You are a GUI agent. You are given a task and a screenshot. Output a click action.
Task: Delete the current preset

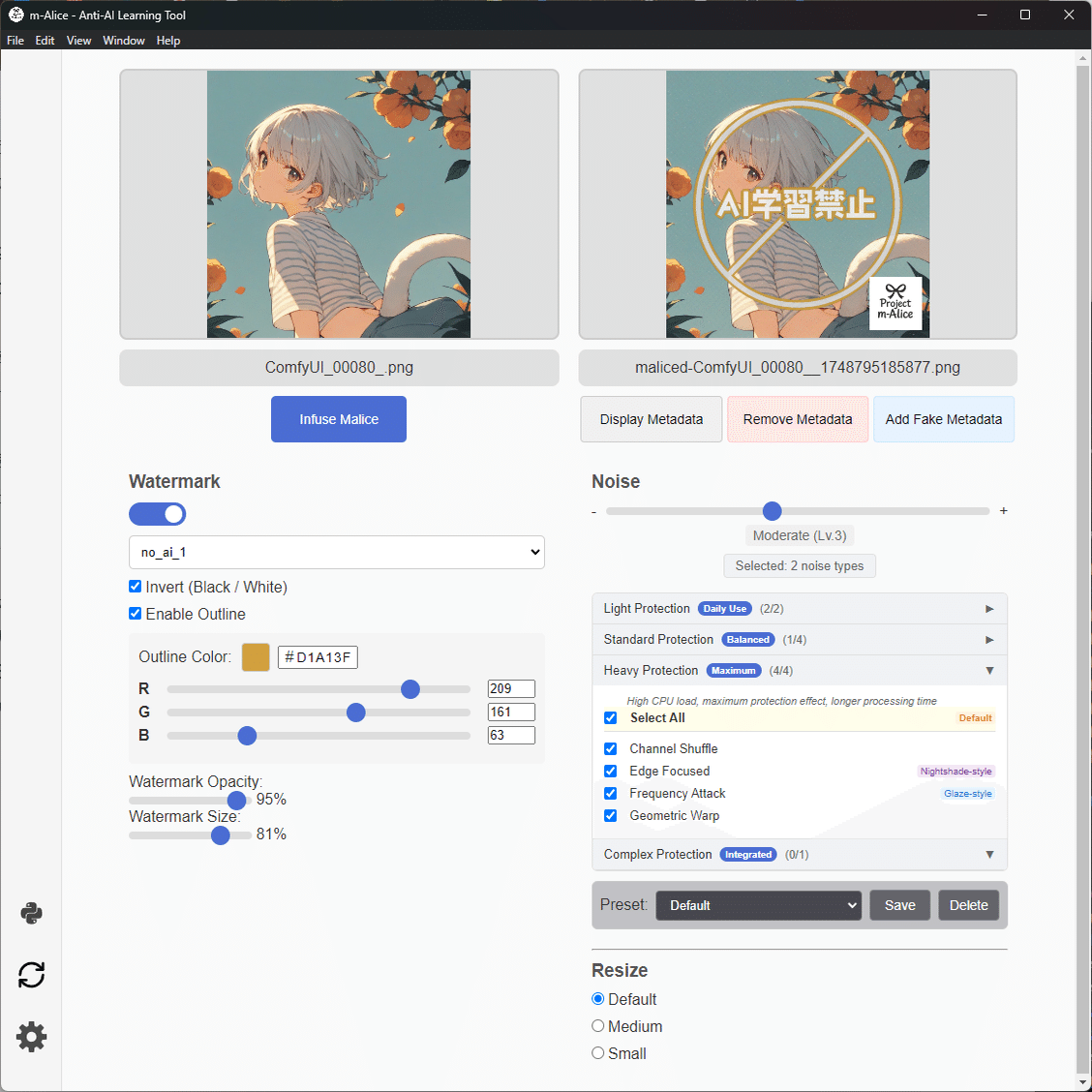click(x=969, y=905)
